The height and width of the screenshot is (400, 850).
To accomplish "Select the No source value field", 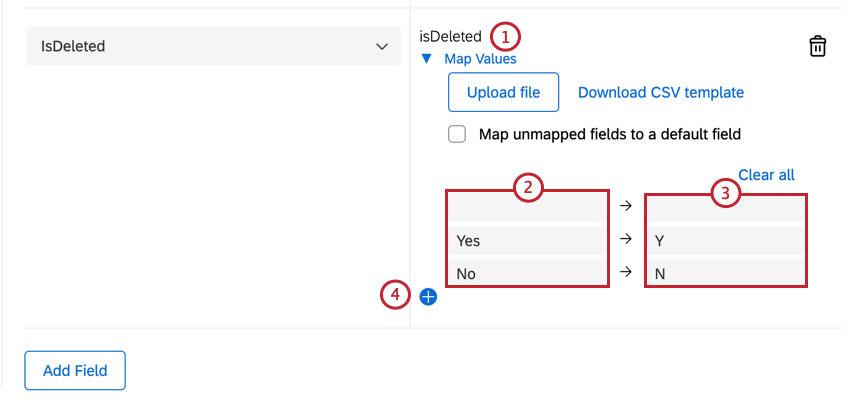I will [528, 272].
